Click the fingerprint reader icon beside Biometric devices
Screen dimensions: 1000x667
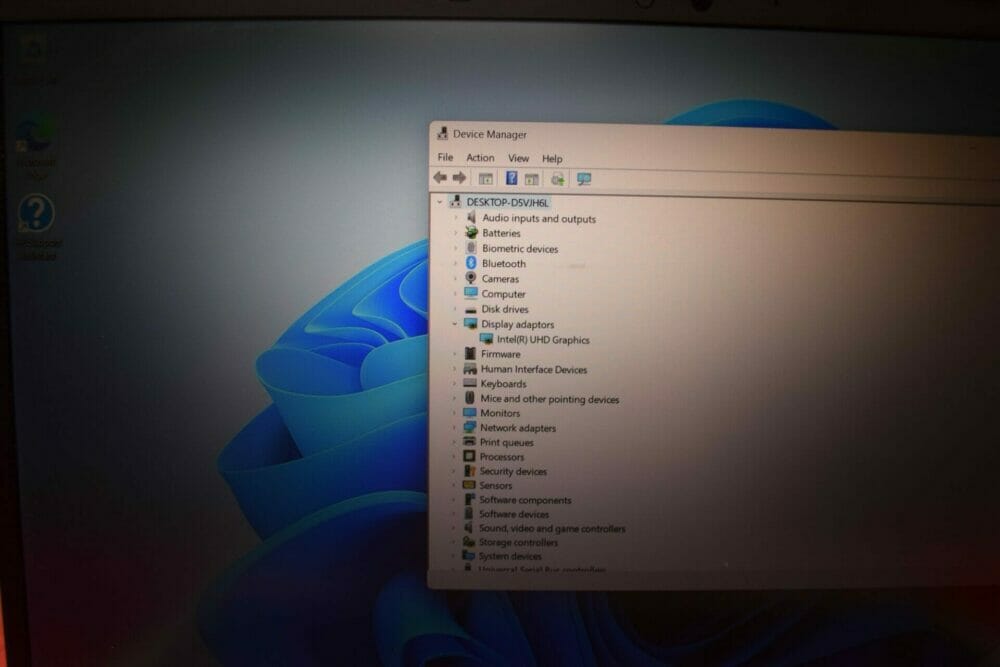pos(471,247)
